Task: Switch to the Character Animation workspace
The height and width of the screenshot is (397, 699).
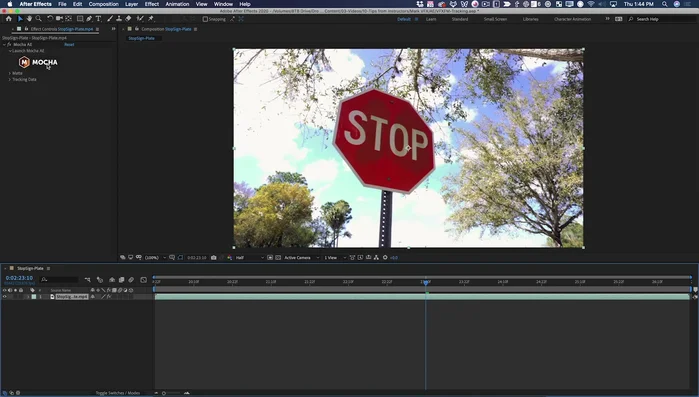Action: [x=572, y=19]
